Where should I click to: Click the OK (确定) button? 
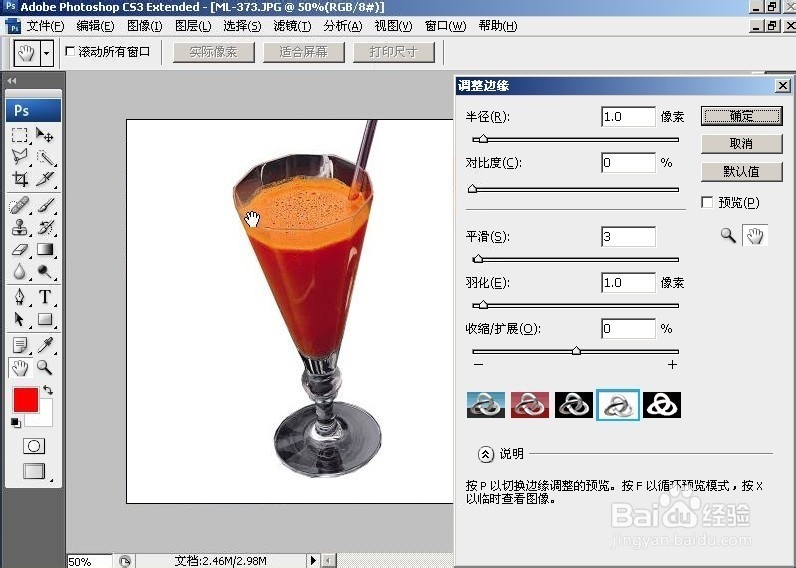point(742,116)
